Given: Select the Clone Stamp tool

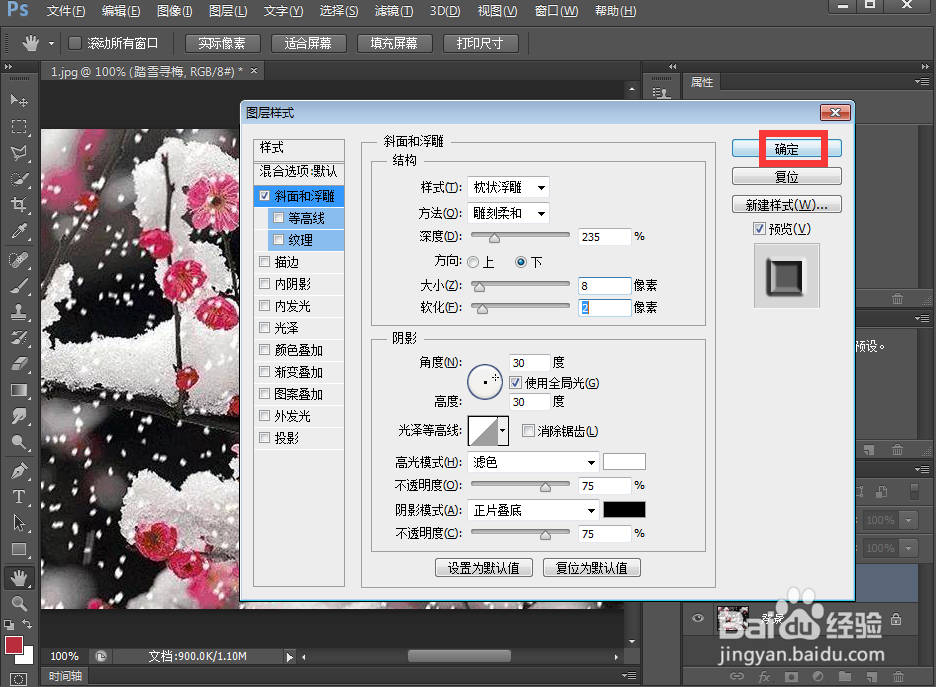Looking at the screenshot, I should point(19,312).
